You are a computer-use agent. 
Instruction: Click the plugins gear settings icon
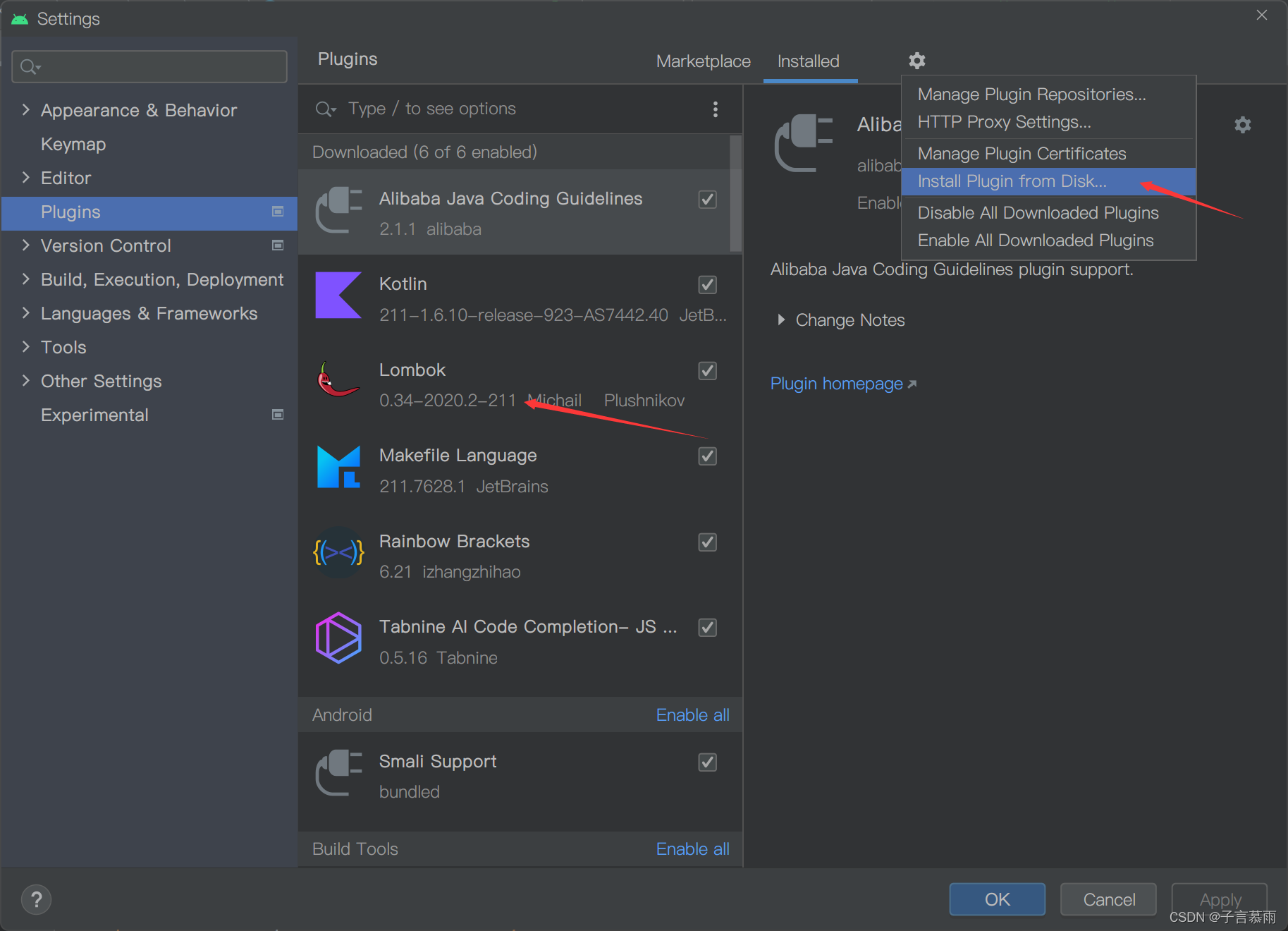coord(916,61)
